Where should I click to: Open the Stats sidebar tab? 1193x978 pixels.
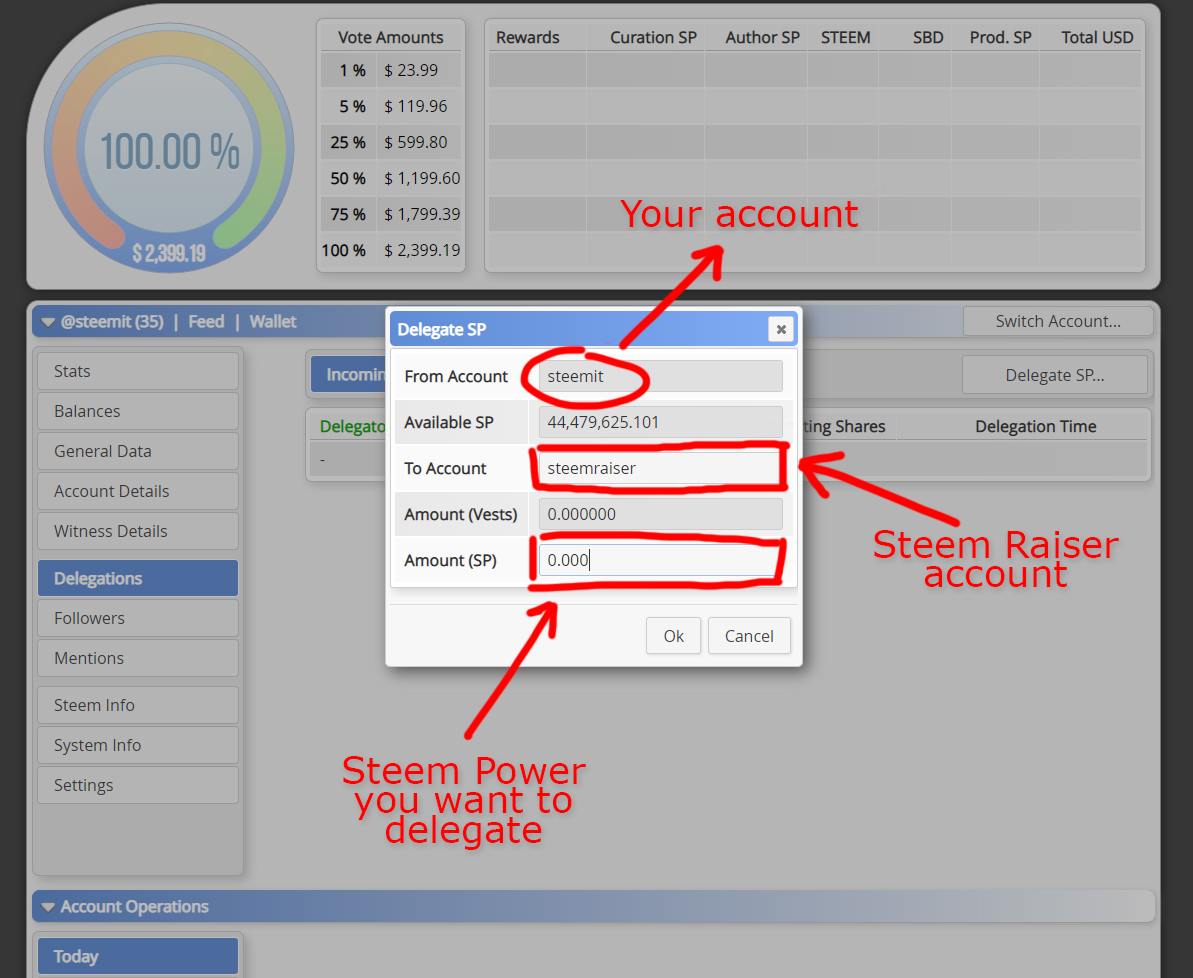[x=138, y=371]
